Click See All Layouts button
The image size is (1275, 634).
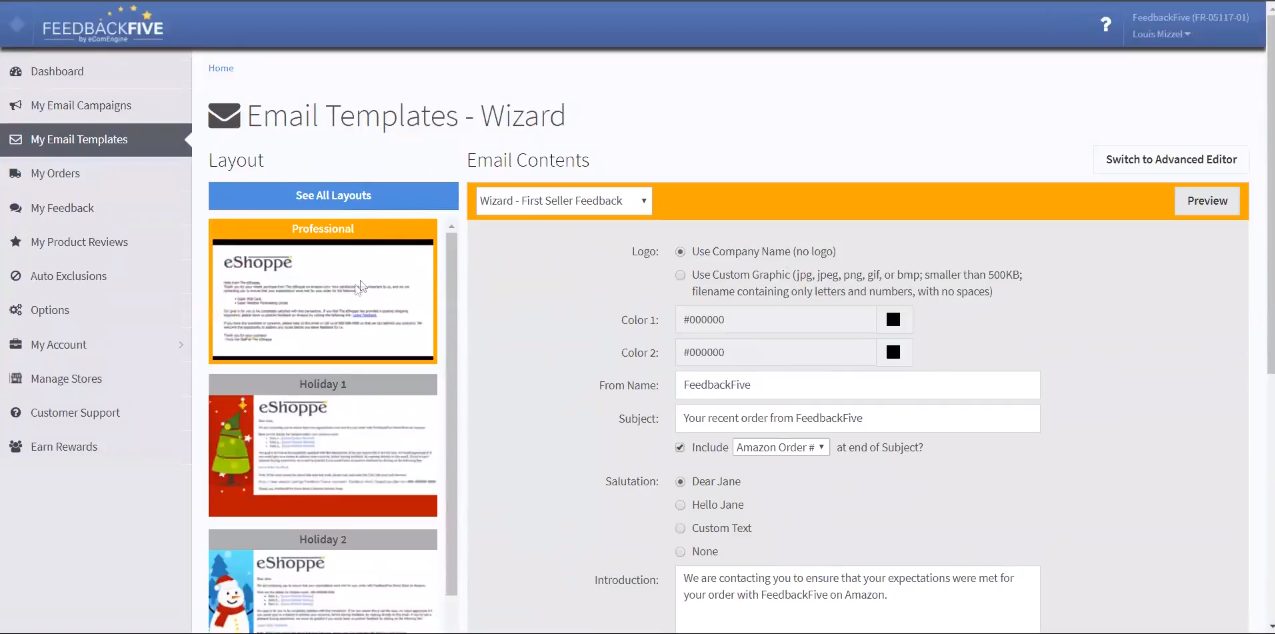pyautogui.click(x=333, y=196)
